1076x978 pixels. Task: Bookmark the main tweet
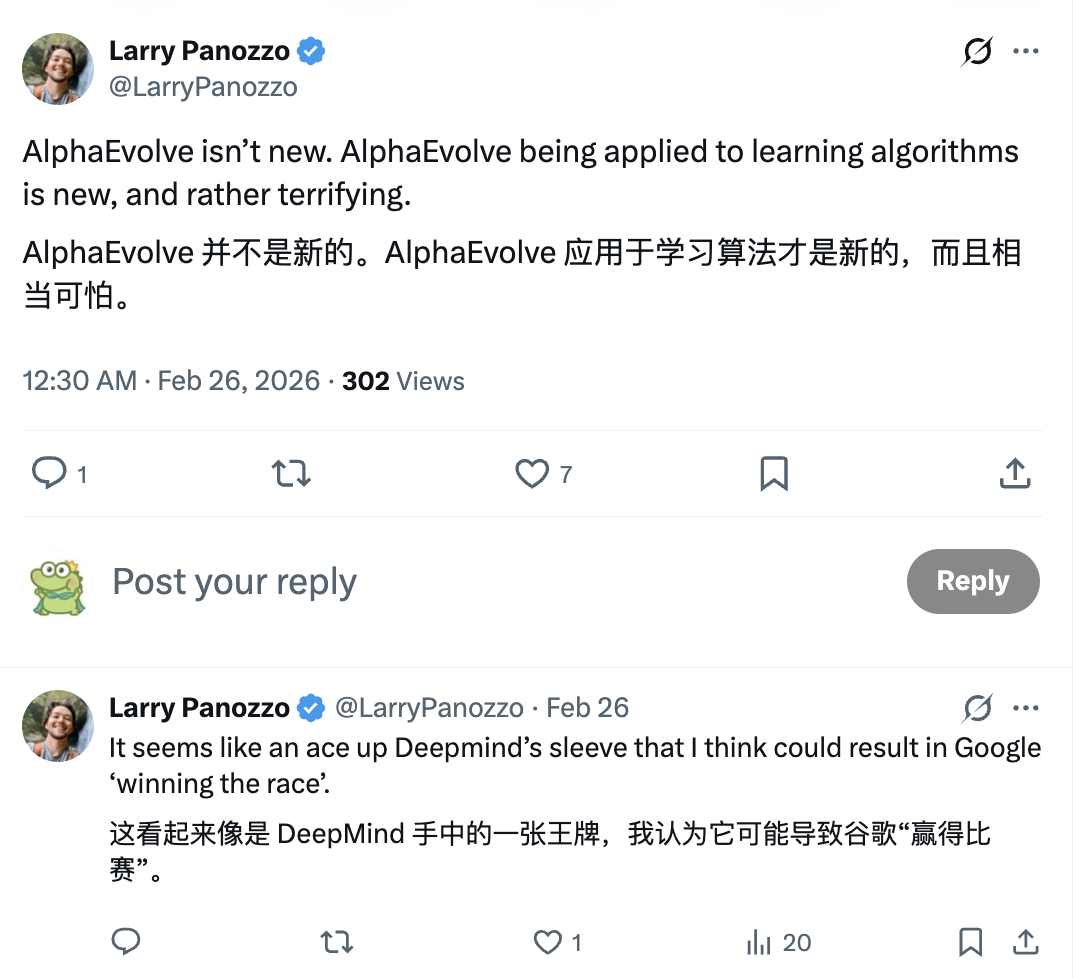pyautogui.click(x=772, y=473)
